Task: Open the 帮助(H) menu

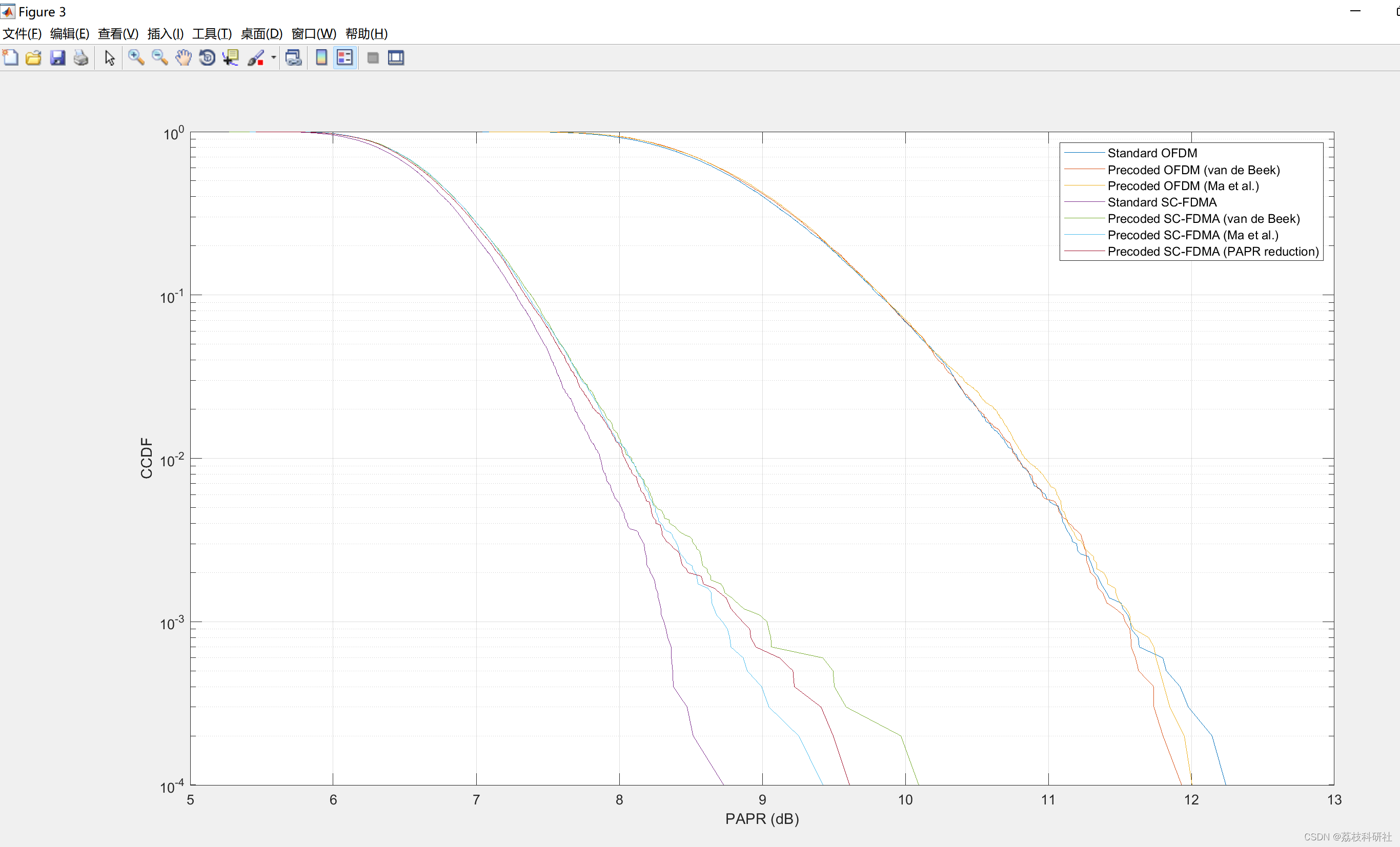Action: (x=367, y=33)
